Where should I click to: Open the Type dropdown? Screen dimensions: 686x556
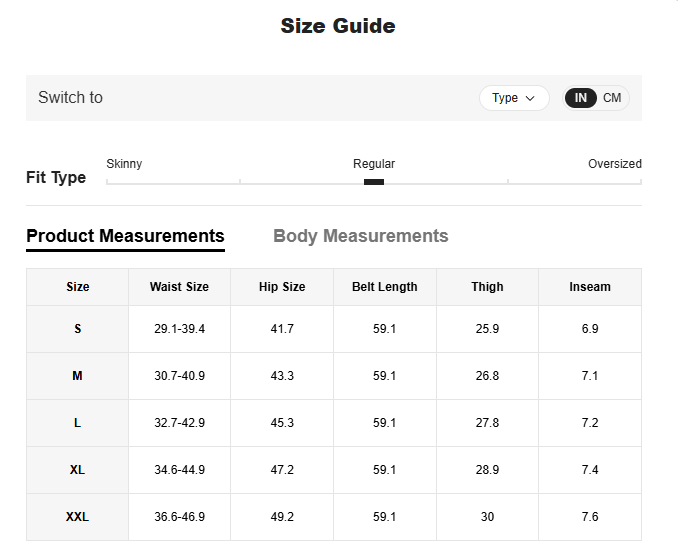513,98
